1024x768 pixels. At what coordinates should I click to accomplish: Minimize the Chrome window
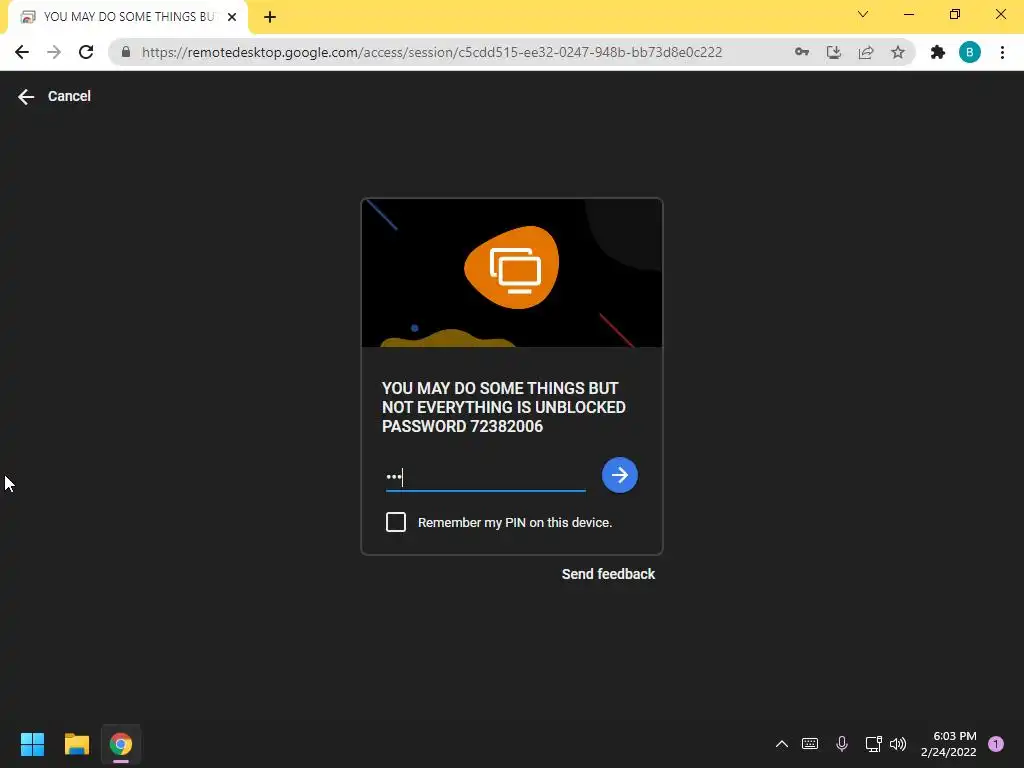[908, 14]
